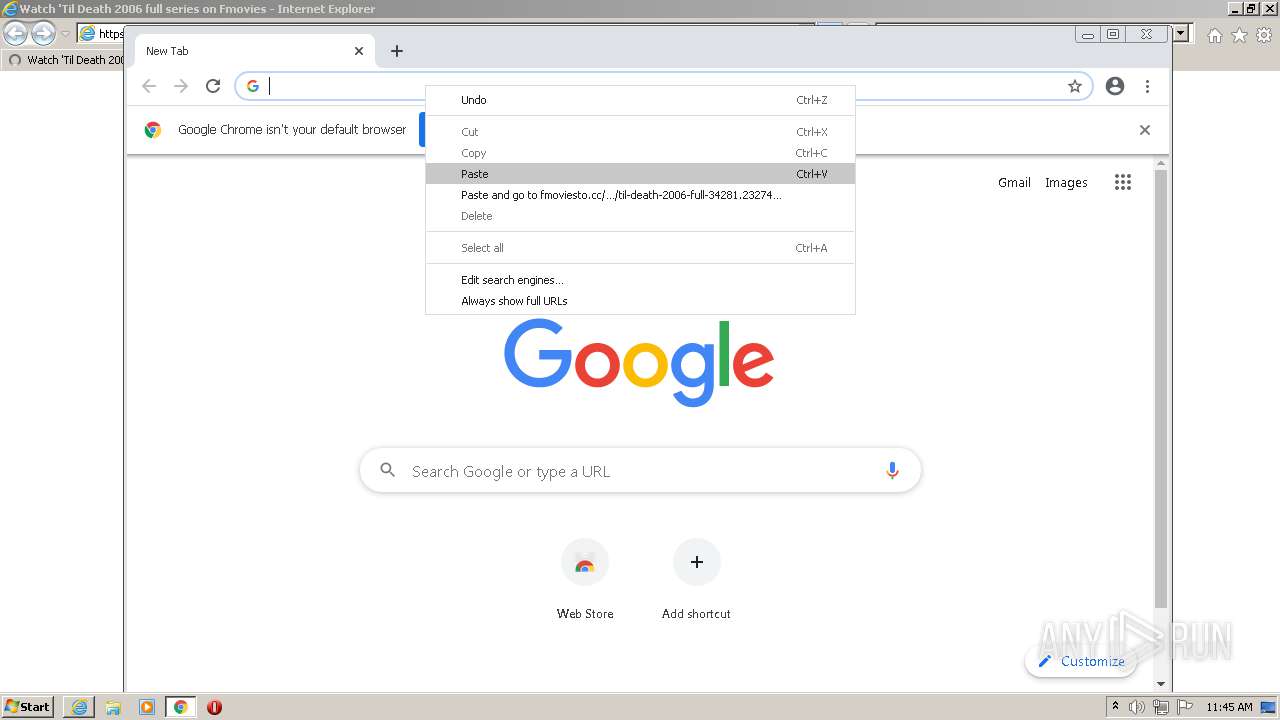Close the New Tab tab
1280x720 pixels.
[x=359, y=51]
